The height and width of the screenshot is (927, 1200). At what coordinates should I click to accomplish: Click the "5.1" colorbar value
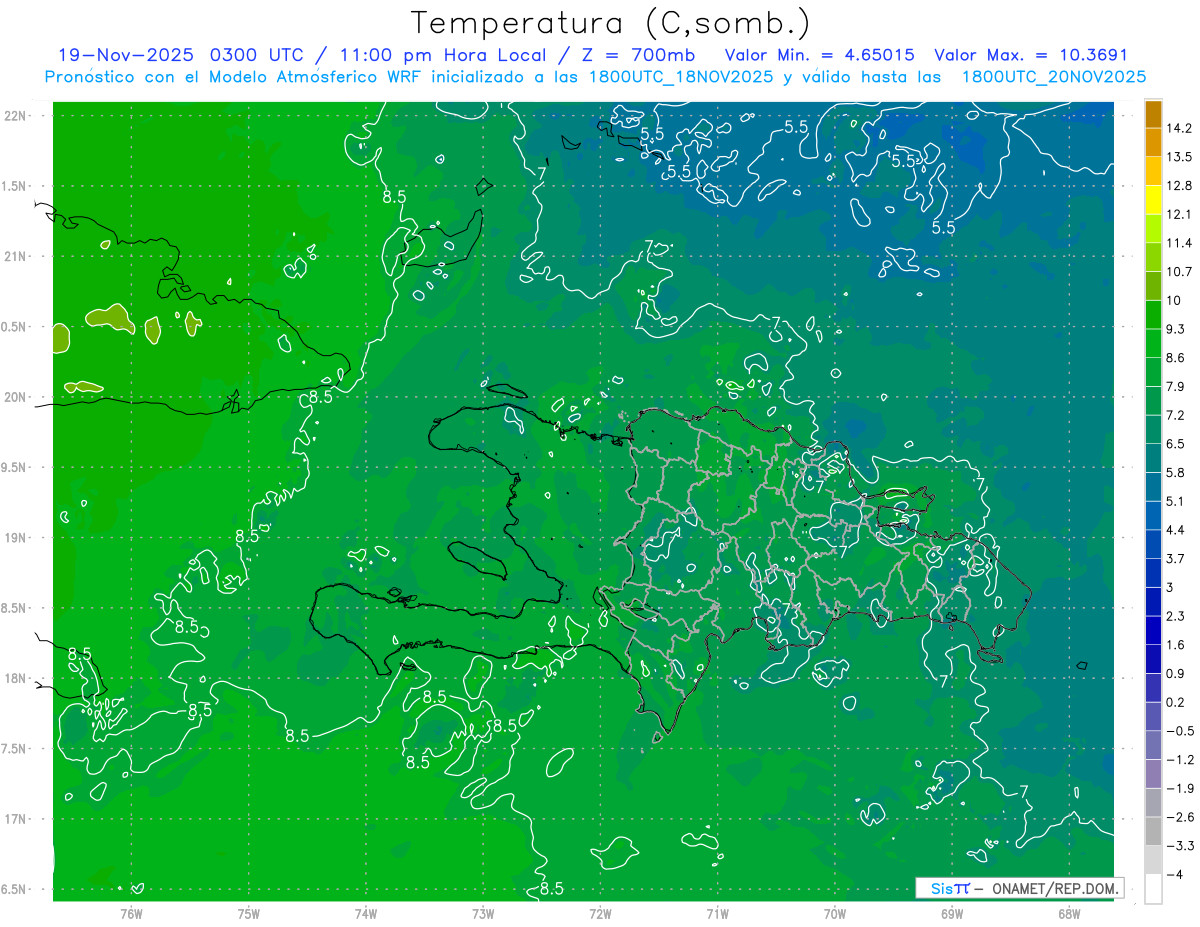[x=1176, y=502]
